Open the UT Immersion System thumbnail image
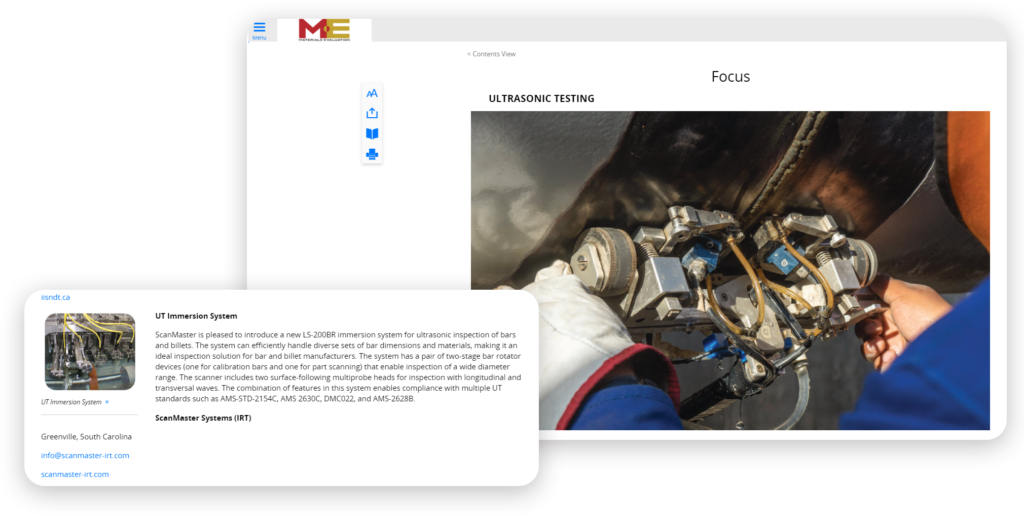 tap(90, 351)
